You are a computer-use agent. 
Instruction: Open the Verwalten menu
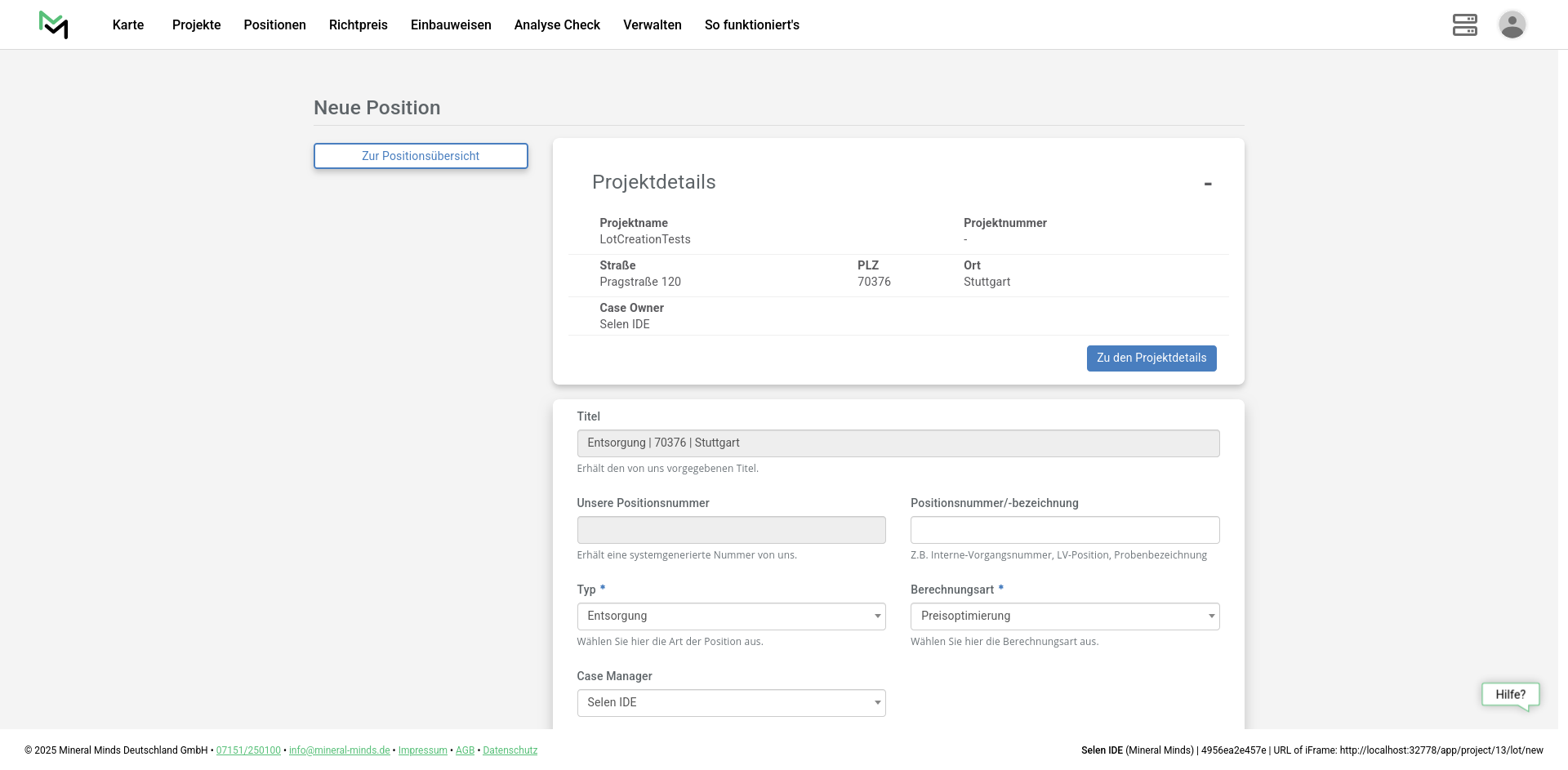pyautogui.click(x=652, y=25)
